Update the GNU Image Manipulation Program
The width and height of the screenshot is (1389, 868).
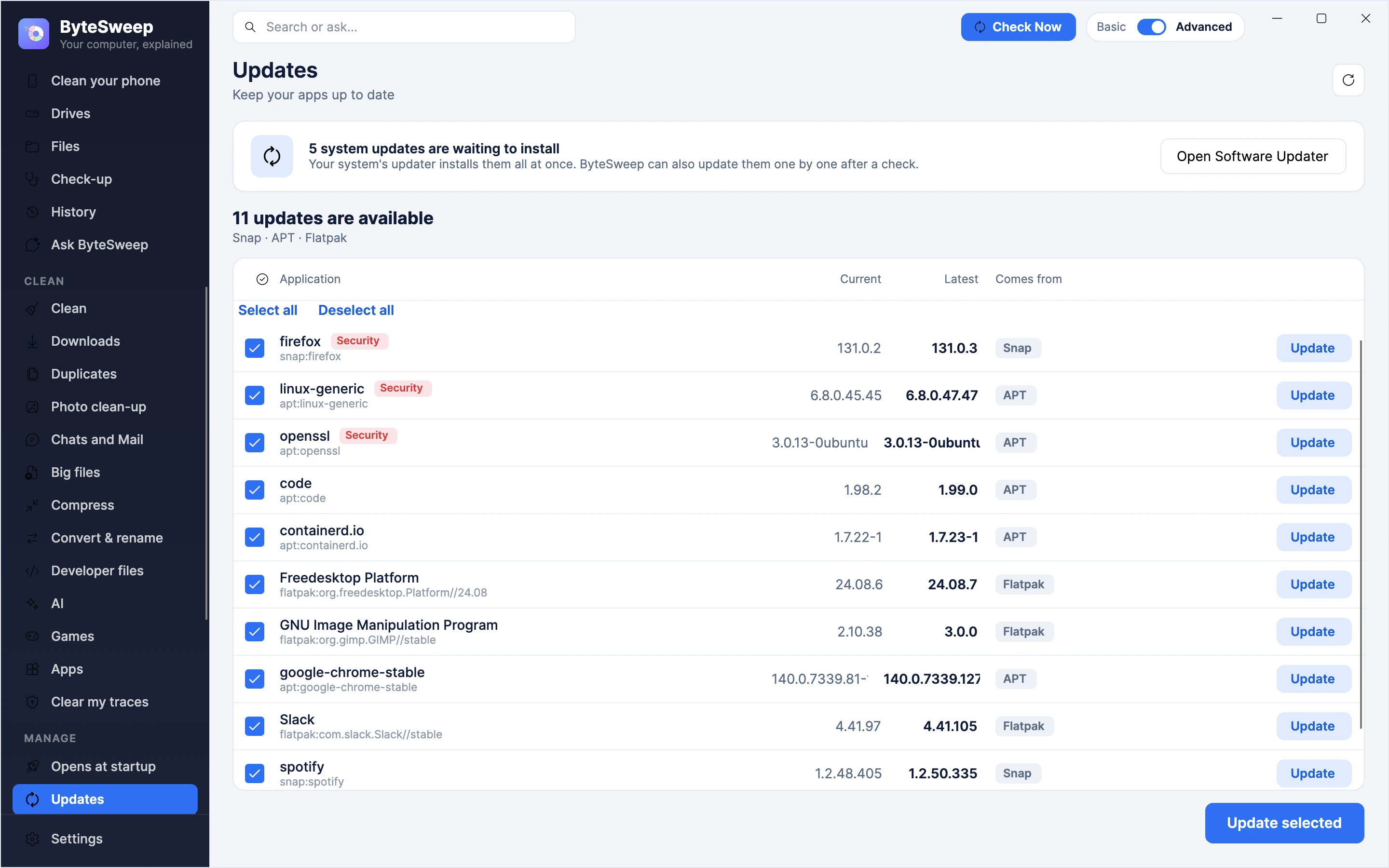1313,632
